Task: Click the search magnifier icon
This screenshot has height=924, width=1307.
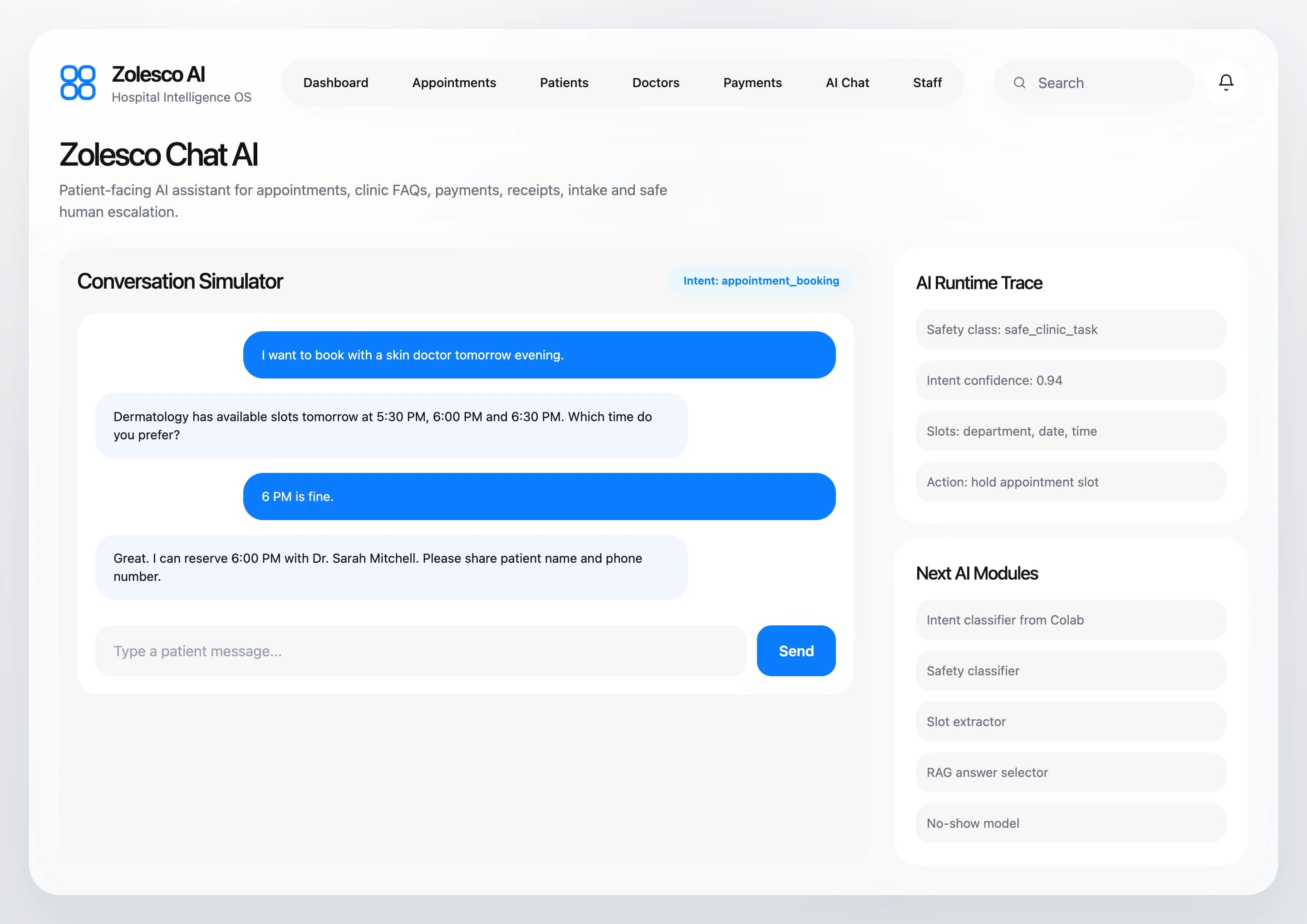Action: [x=1020, y=83]
